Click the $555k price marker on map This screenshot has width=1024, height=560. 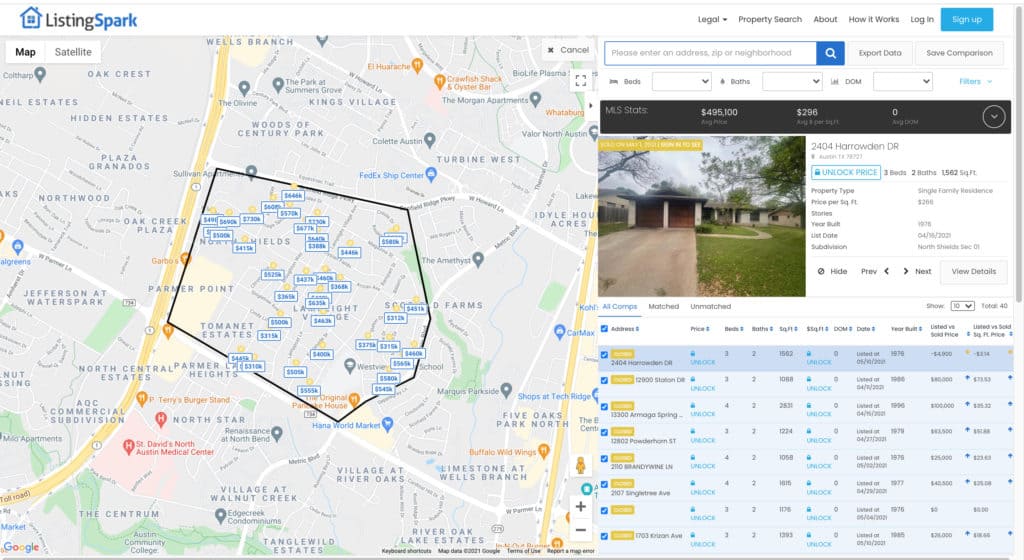(308, 390)
